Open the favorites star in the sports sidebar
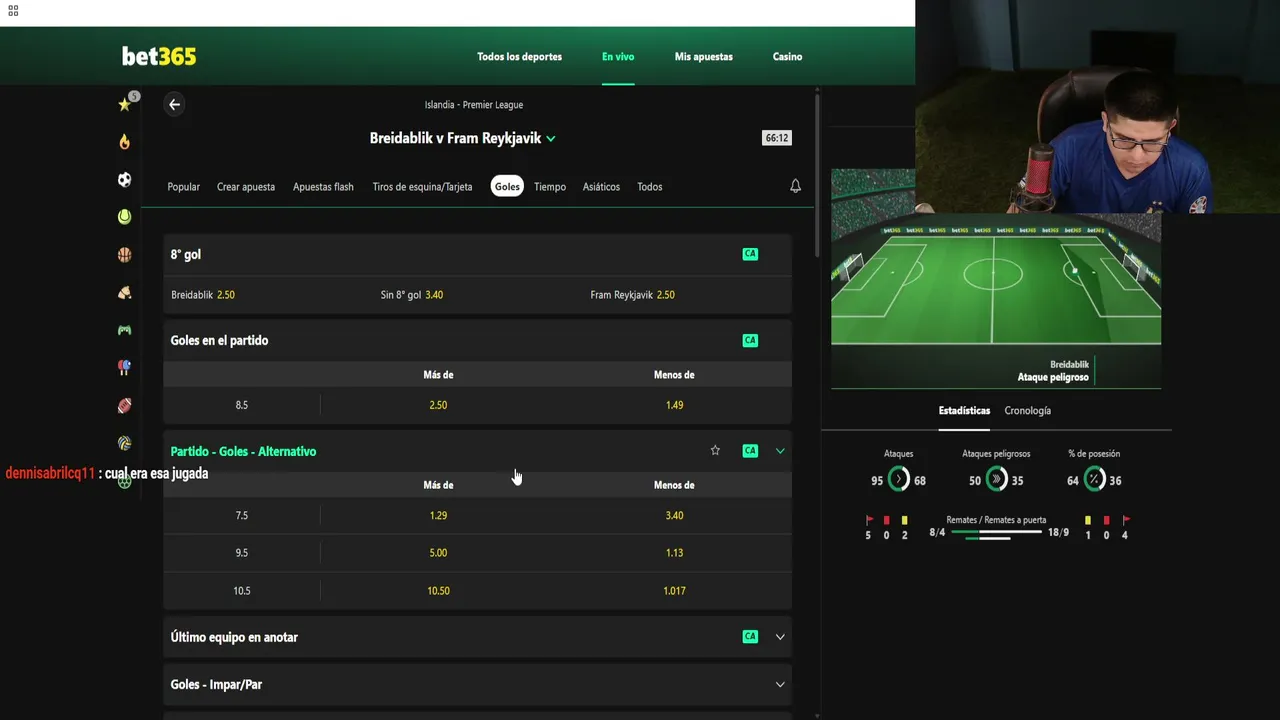1280x720 pixels. pyautogui.click(x=124, y=104)
